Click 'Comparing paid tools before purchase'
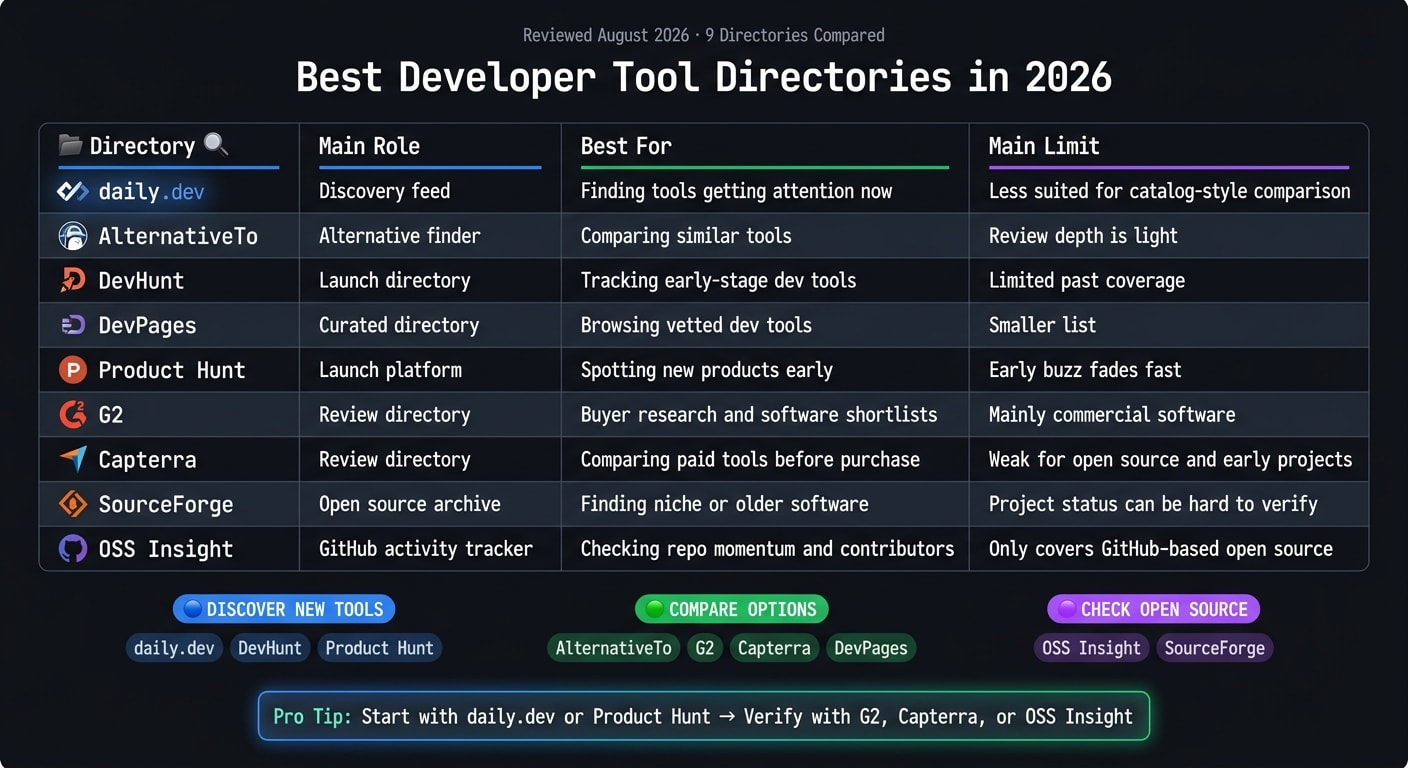This screenshot has height=768, width=1408. [750, 460]
